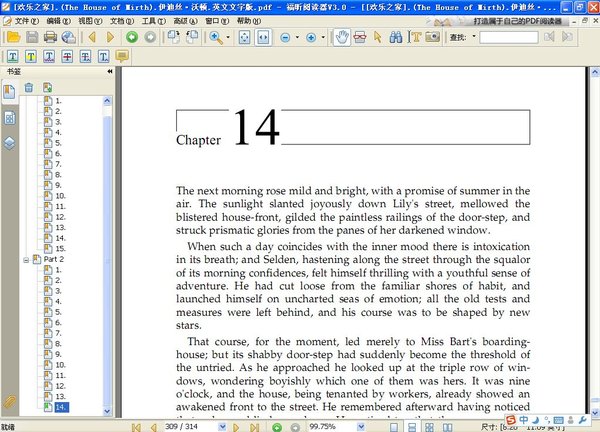Collapse the bookmarks panel with double arrow
Image resolution: width=600 pixels, height=432 pixels.
(110, 71)
